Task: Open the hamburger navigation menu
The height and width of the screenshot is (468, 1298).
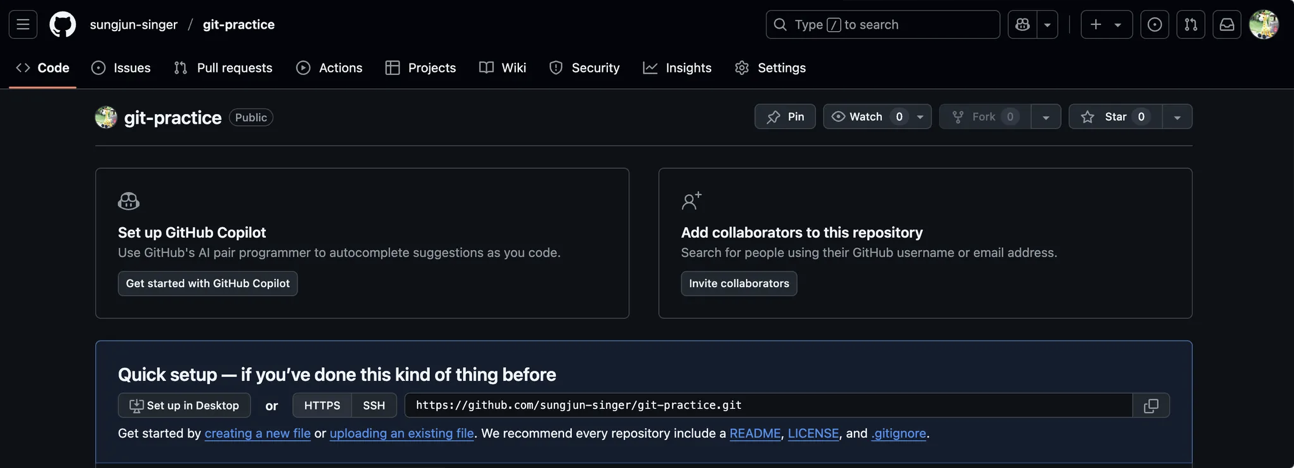Action: 23,24
